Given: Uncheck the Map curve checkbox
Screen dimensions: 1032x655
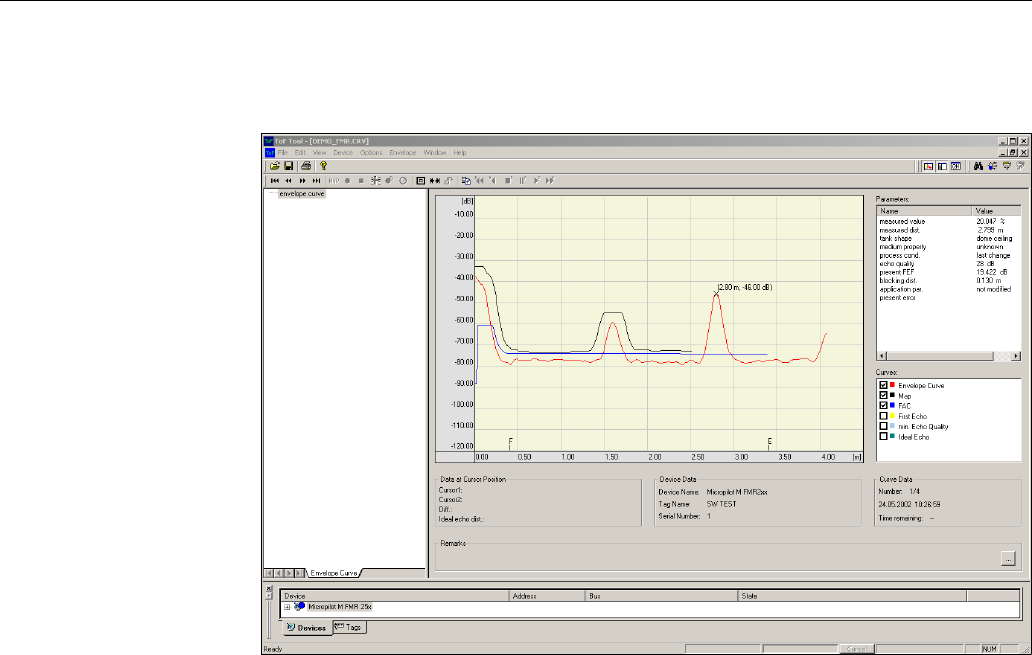Looking at the screenshot, I should pyautogui.click(x=883, y=396).
